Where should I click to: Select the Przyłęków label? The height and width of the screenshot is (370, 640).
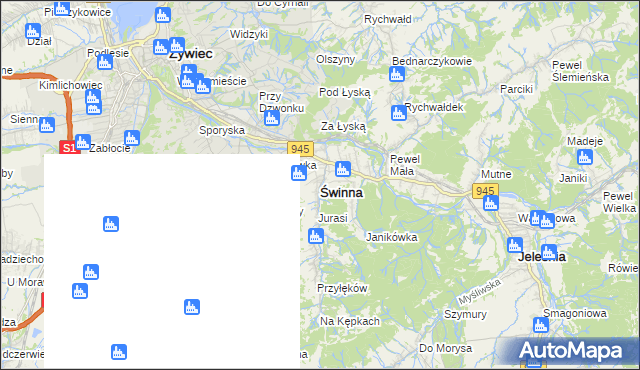[342, 288]
